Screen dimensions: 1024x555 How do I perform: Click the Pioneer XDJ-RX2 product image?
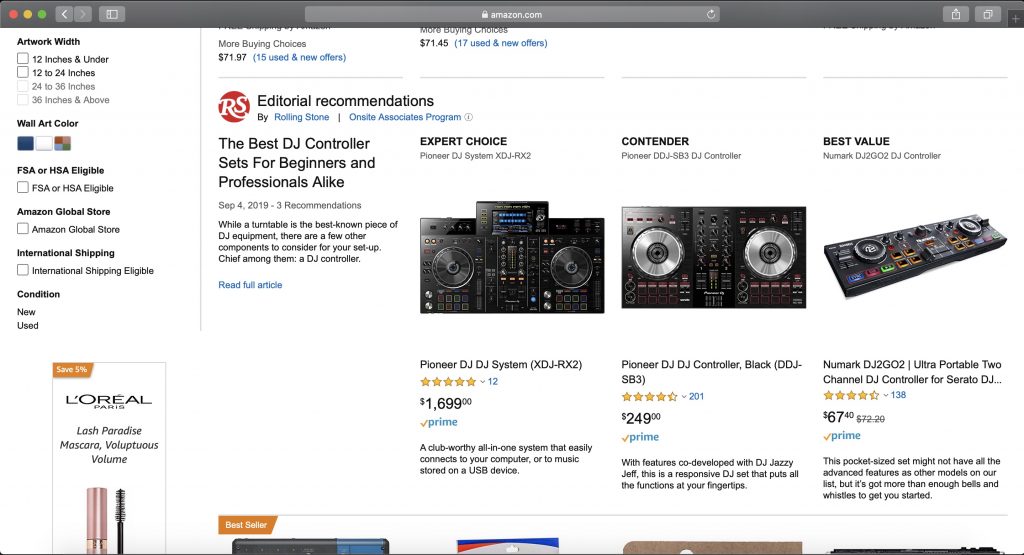(498, 258)
